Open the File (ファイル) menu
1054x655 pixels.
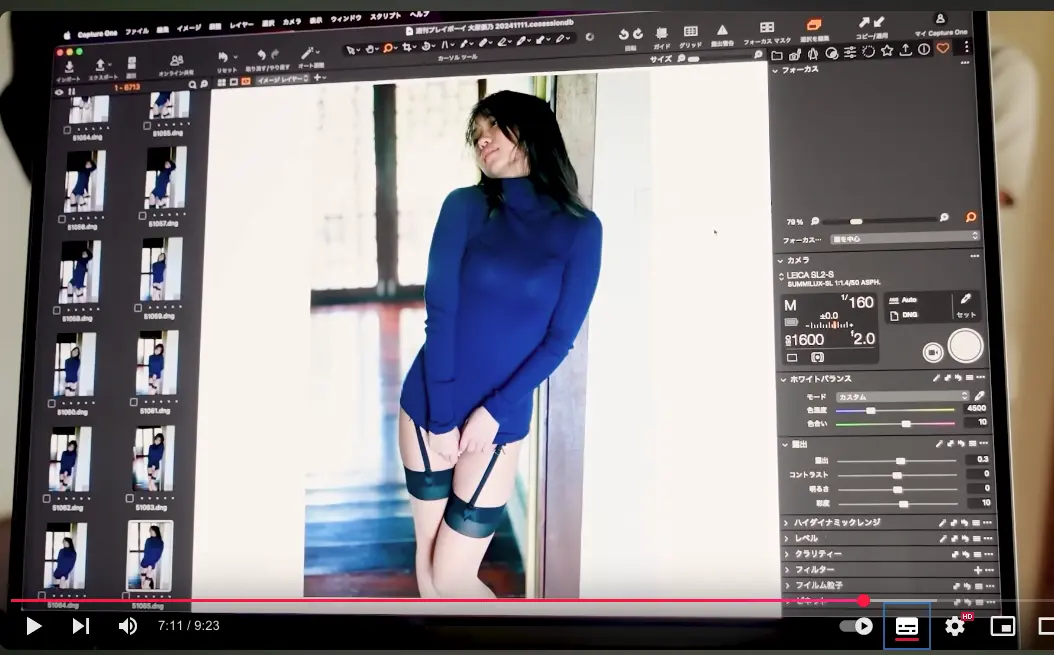coord(137,31)
